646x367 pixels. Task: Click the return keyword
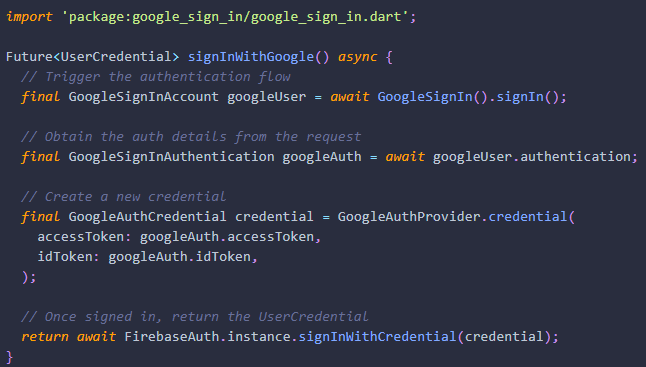tap(45, 337)
